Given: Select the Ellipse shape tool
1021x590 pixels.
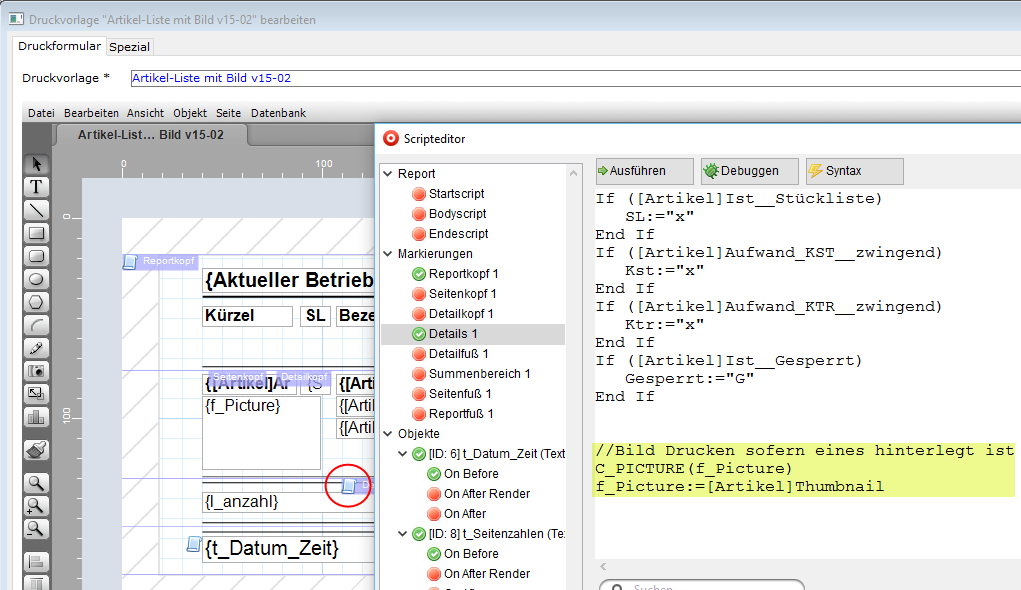Looking at the screenshot, I should 37,279.
